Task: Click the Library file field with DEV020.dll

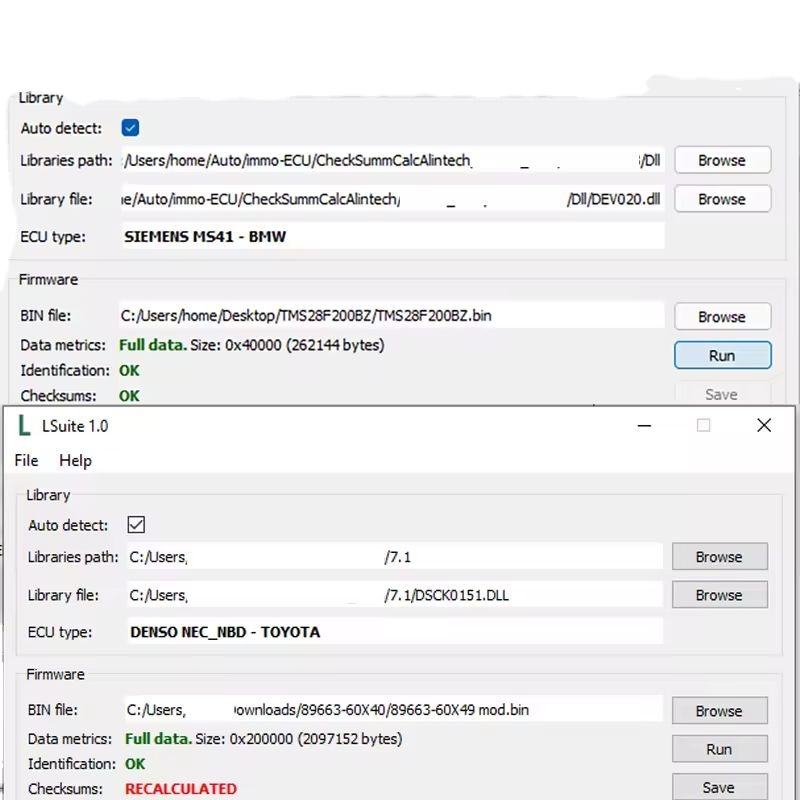Action: tap(393, 199)
